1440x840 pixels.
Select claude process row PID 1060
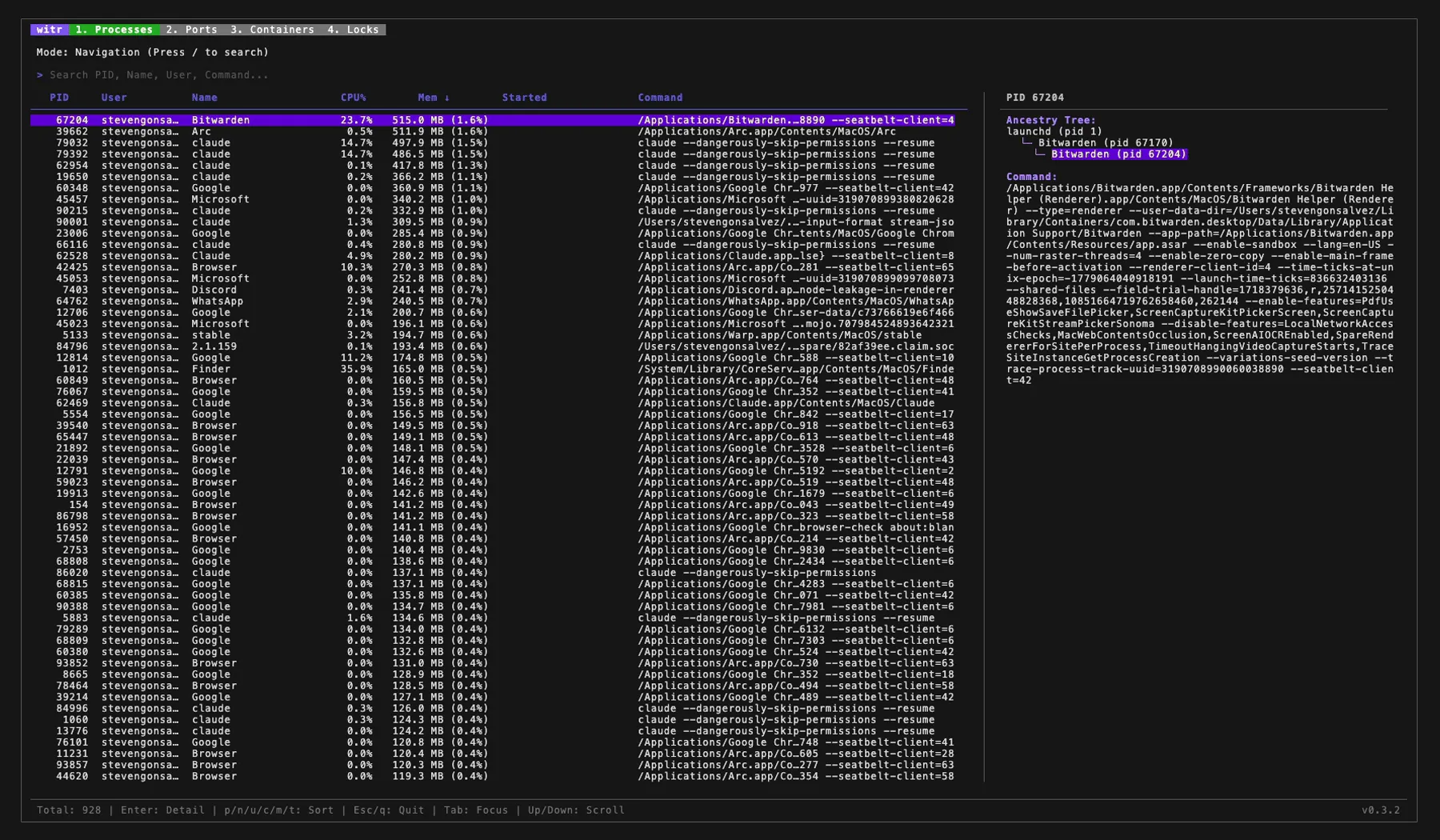[x=498, y=720]
